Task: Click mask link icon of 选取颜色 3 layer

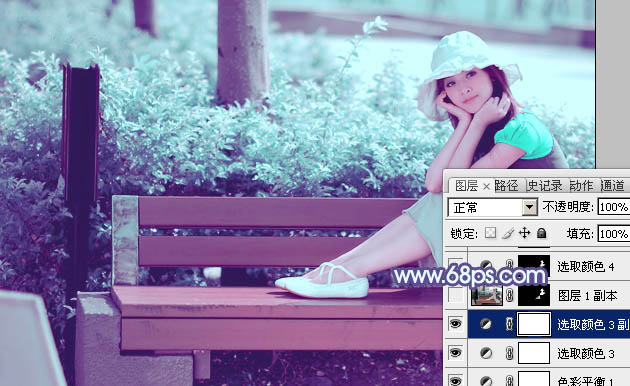Action: pyautogui.click(x=509, y=353)
